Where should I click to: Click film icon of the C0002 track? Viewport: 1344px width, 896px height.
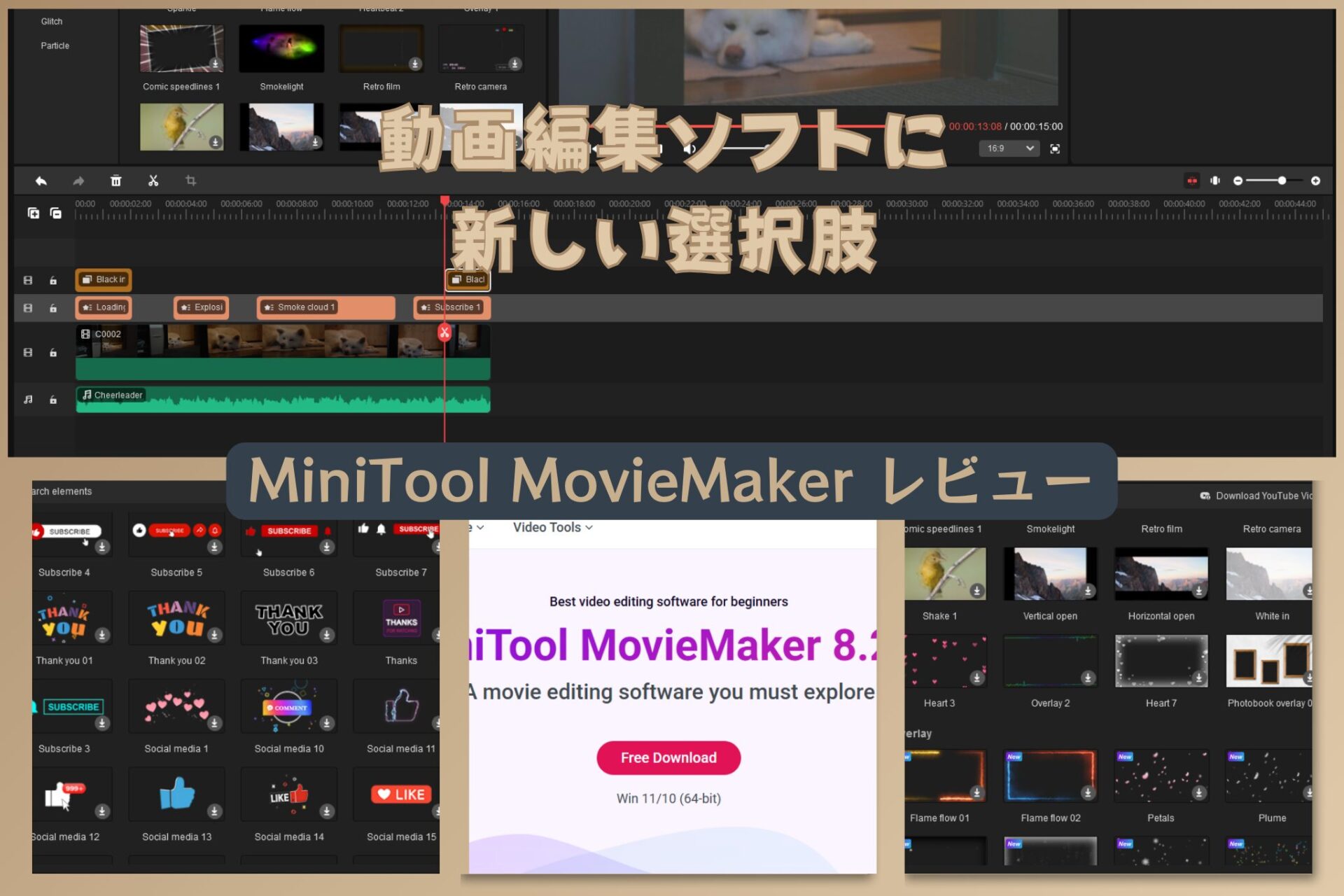tap(28, 353)
